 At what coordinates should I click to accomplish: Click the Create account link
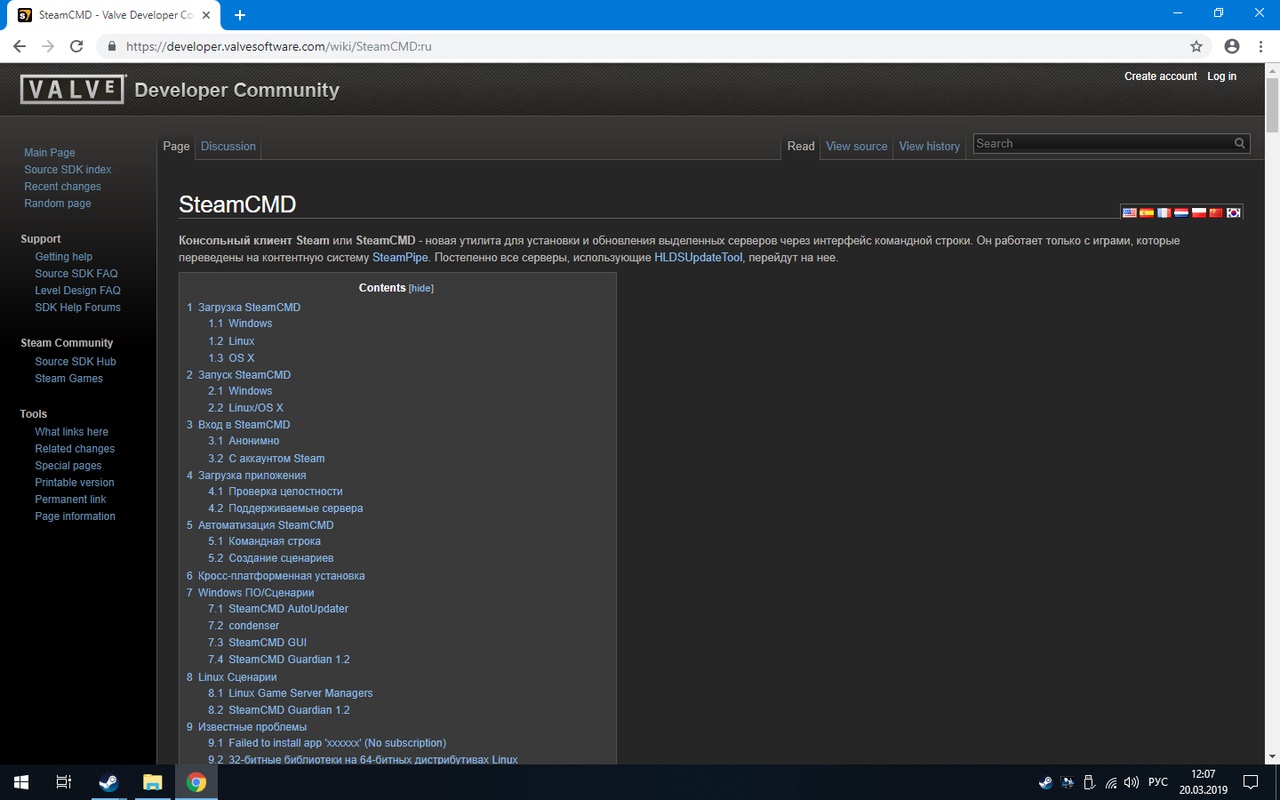1160,76
